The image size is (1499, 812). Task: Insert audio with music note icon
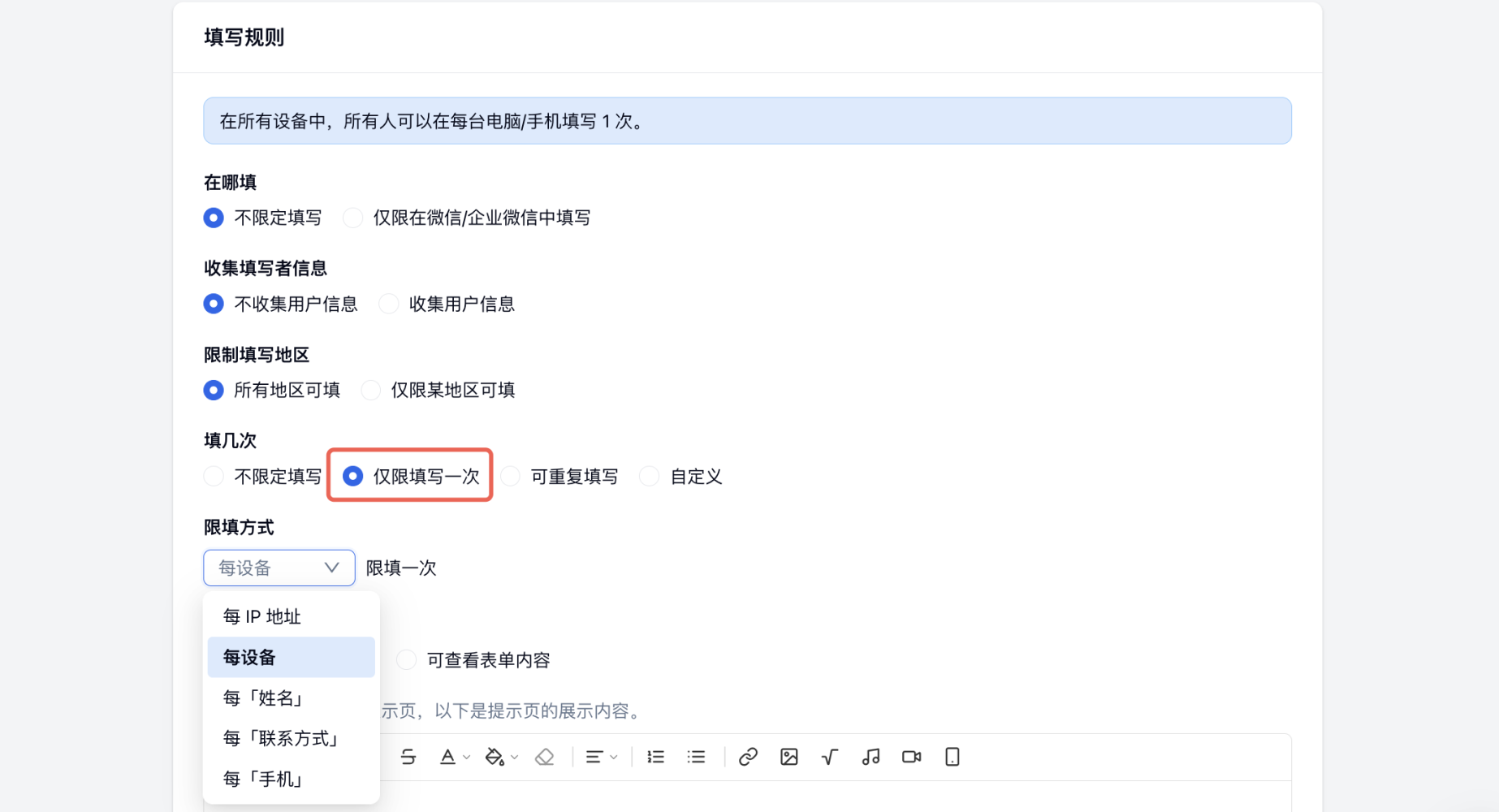pos(870,757)
